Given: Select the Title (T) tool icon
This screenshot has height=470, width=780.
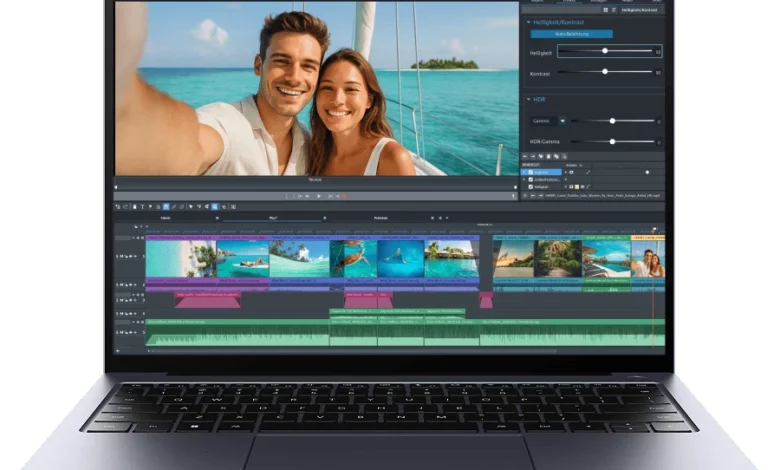Looking at the screenshot, I should tap(142, 206).
